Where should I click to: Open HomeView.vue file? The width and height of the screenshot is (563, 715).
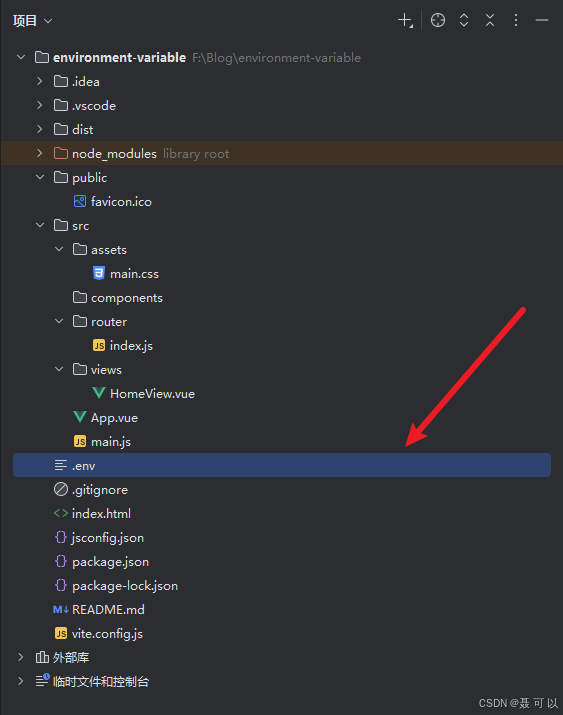pos(152,394)
